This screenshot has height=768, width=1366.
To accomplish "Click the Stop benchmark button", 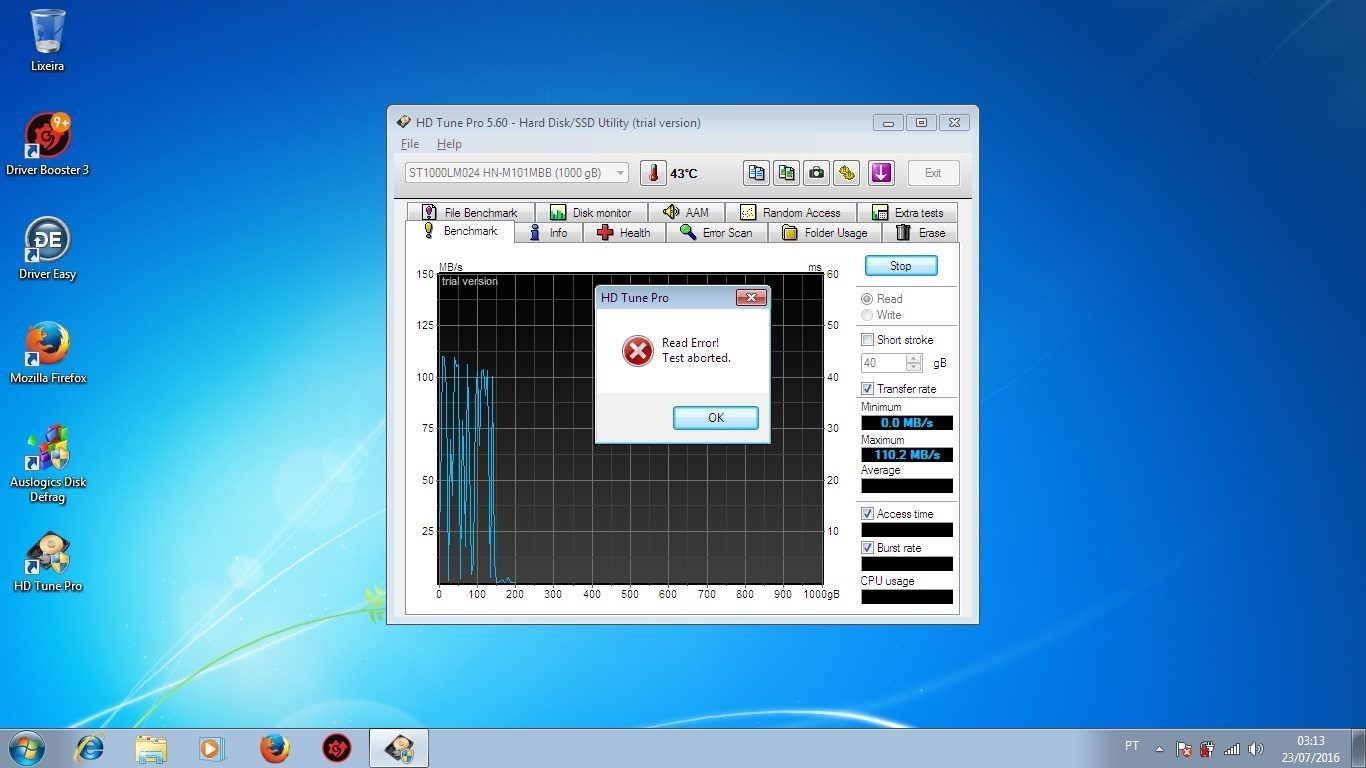I will coord(901,266).
